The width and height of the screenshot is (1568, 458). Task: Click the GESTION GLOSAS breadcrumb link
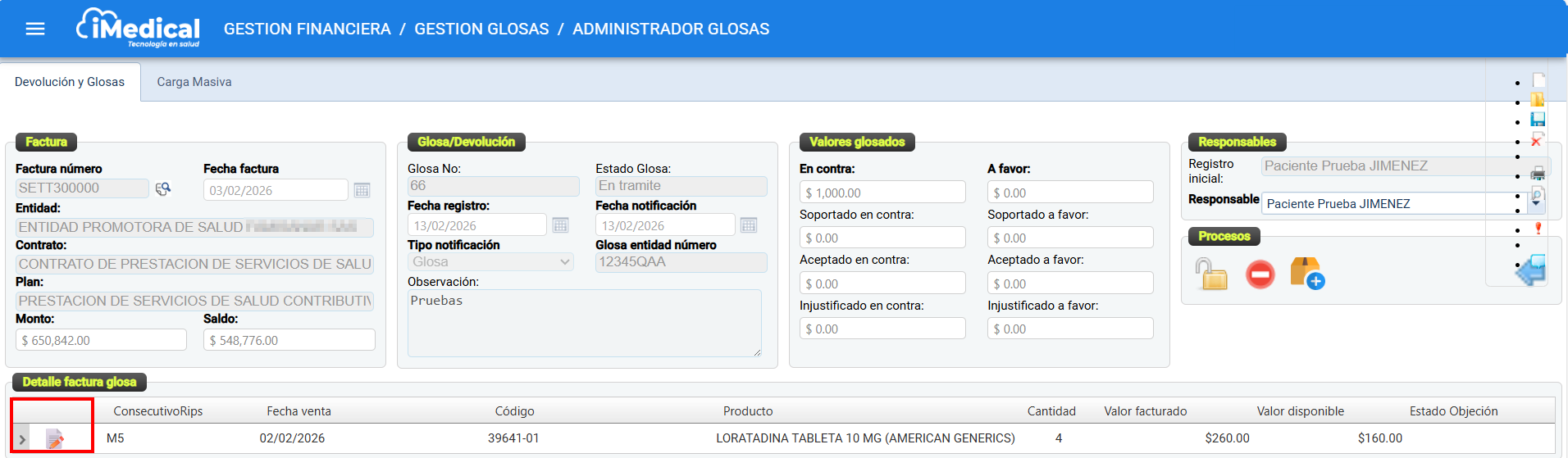point(481,29)
